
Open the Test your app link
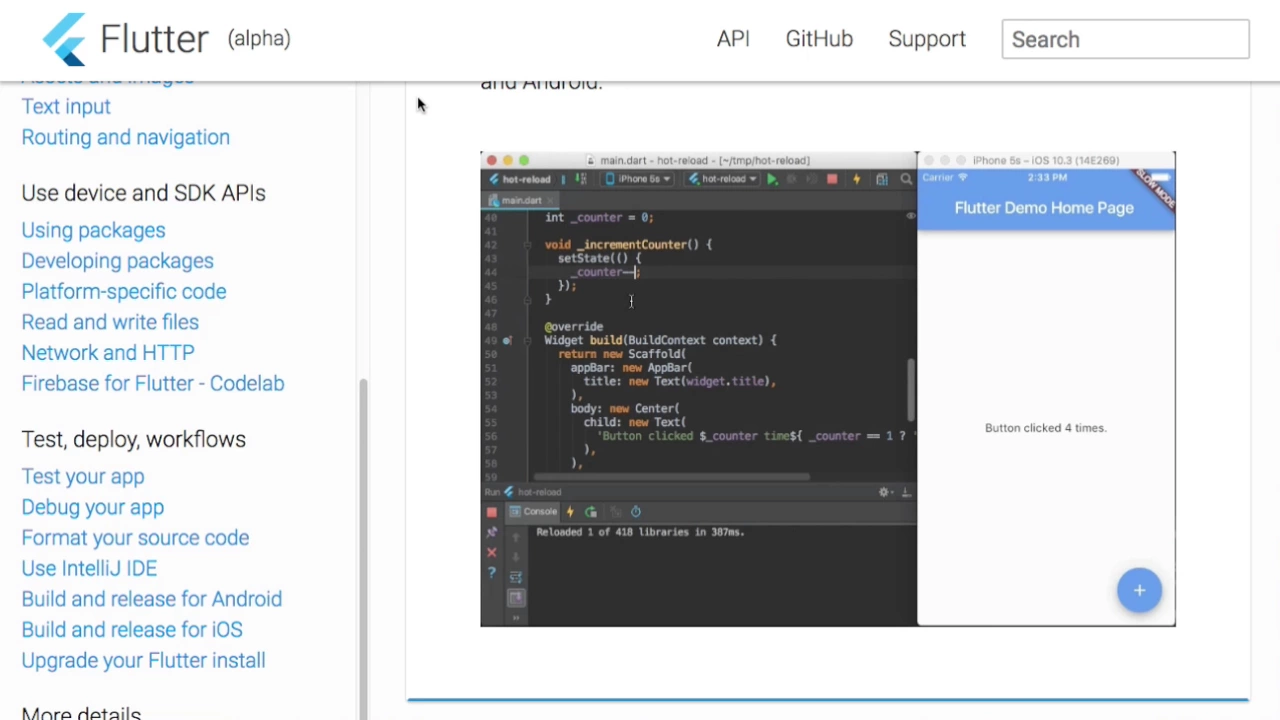click(83, 477)
